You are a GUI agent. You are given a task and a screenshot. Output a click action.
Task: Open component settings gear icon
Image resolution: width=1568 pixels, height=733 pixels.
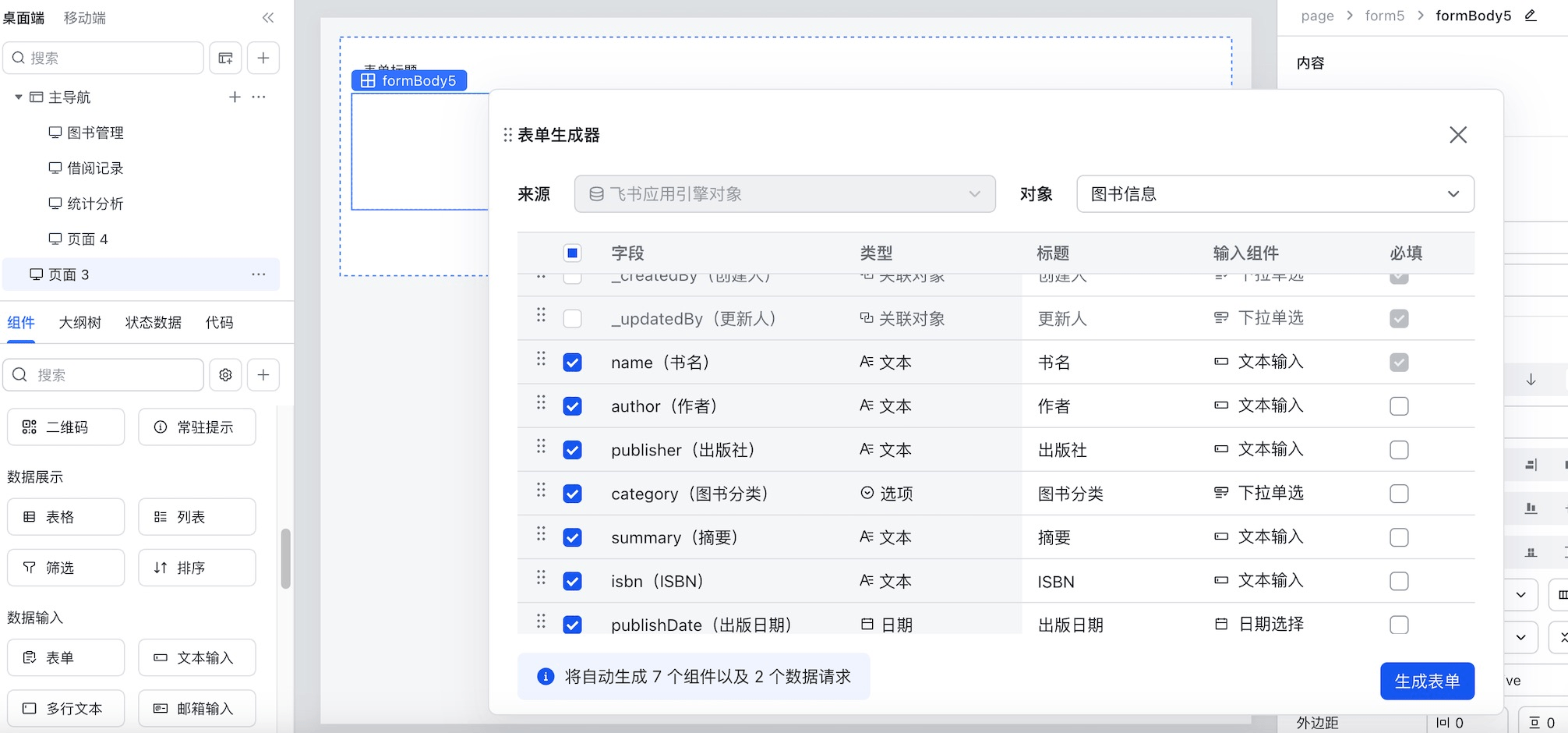225,375
